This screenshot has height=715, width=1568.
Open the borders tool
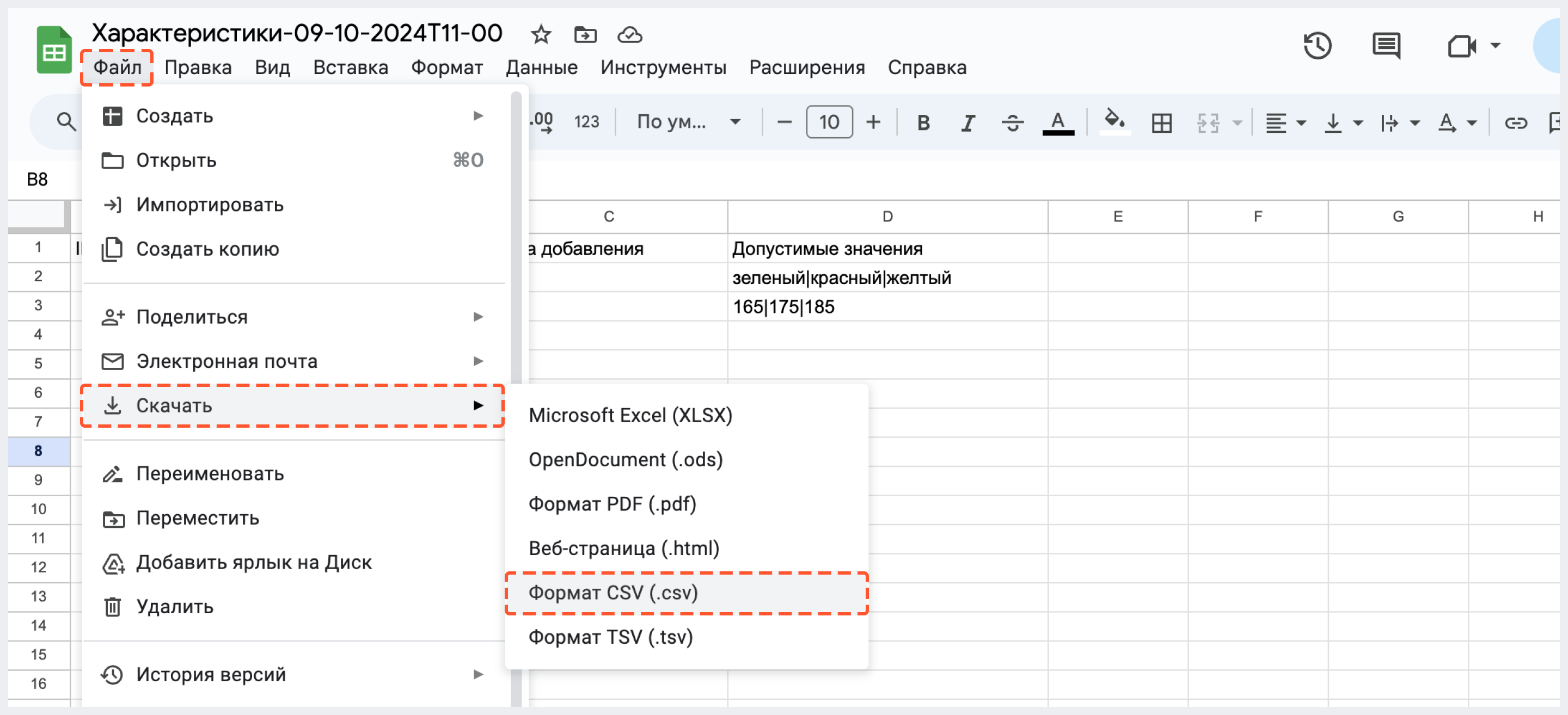pos(1161,124)
